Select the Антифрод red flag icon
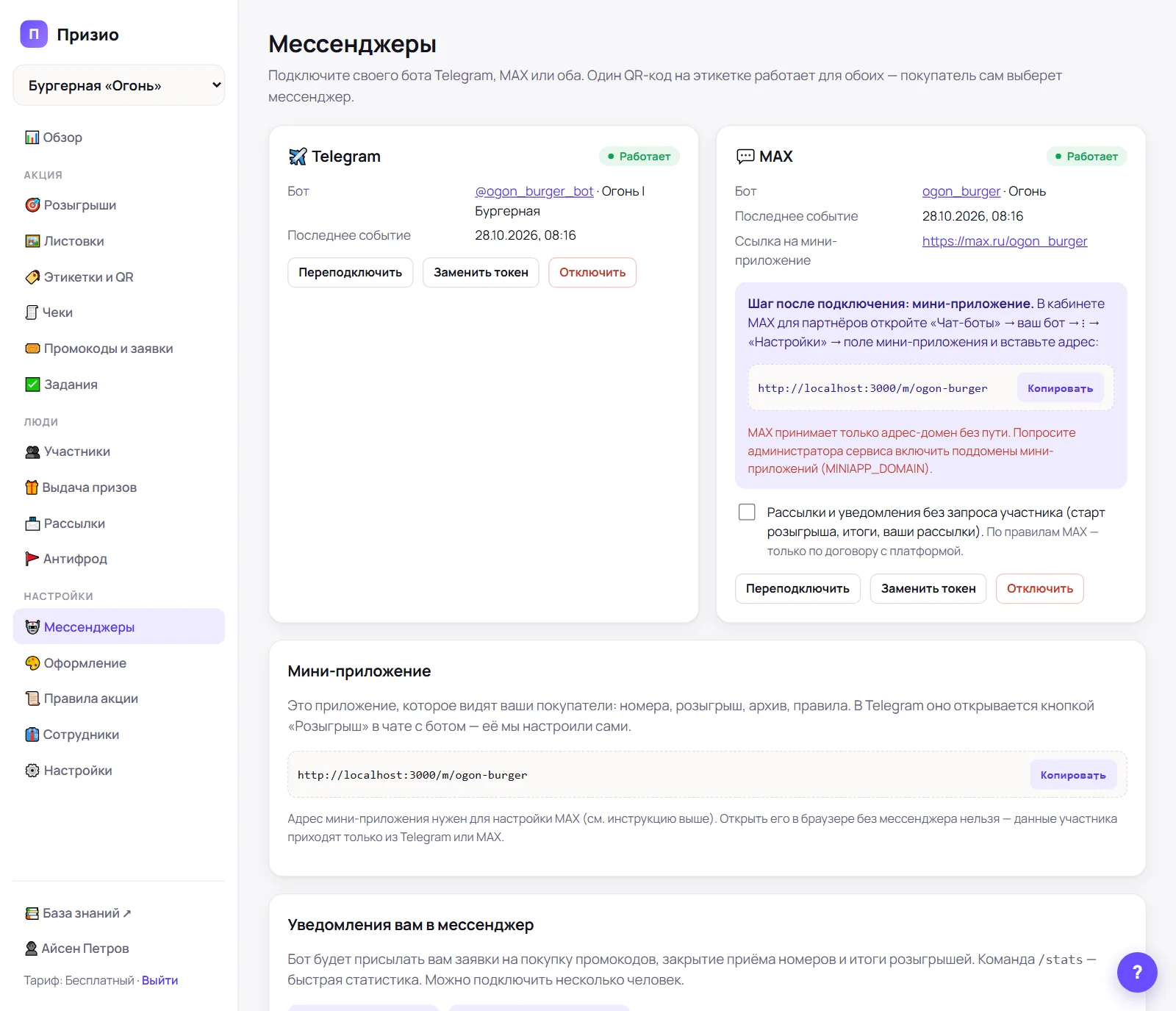The width and height of the screenshot is (1176, 1011). 32,559
